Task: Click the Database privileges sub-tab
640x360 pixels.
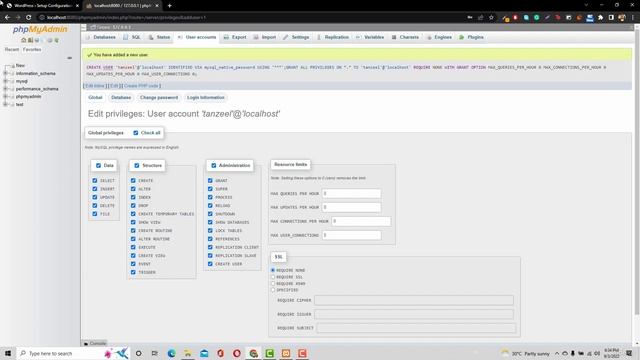Action: pyautogui.click(x=121, y=98)
